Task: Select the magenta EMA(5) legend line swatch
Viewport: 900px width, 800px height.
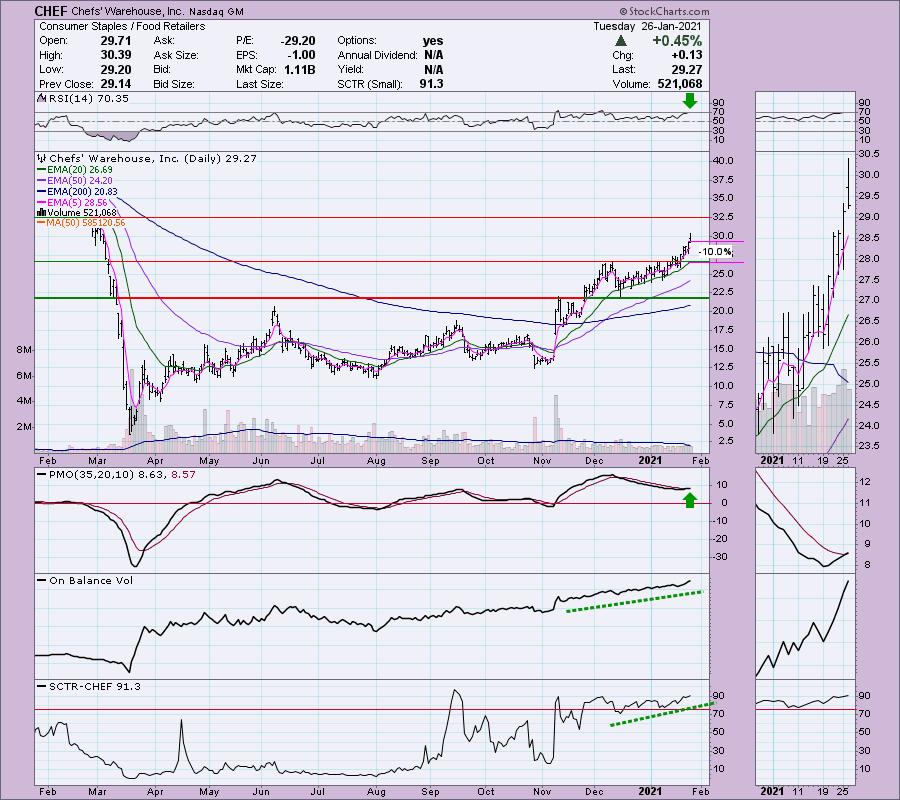Action: tap(41, 202)
